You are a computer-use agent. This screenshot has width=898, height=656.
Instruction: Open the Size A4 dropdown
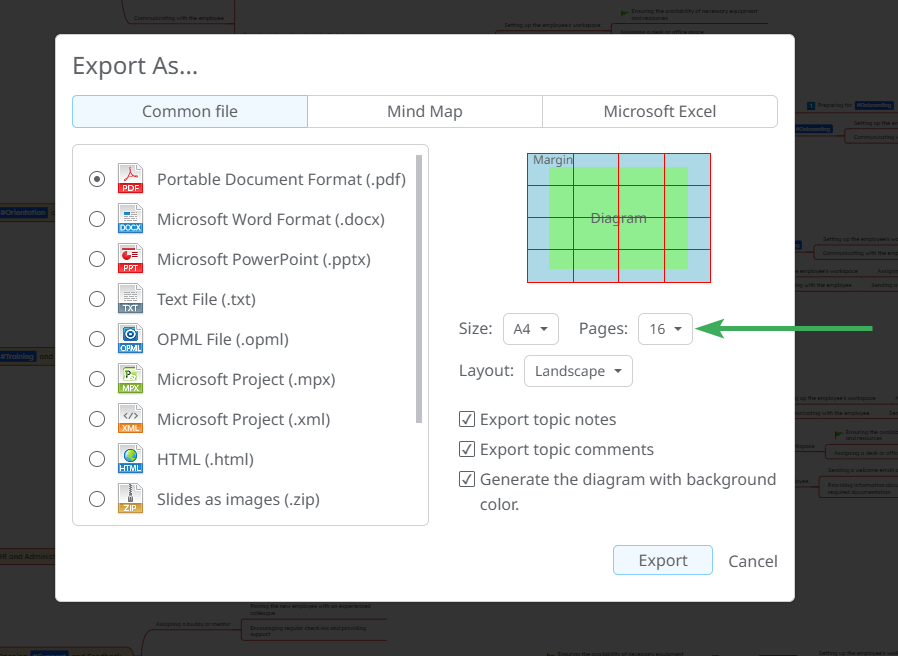[x=531, y=329]
